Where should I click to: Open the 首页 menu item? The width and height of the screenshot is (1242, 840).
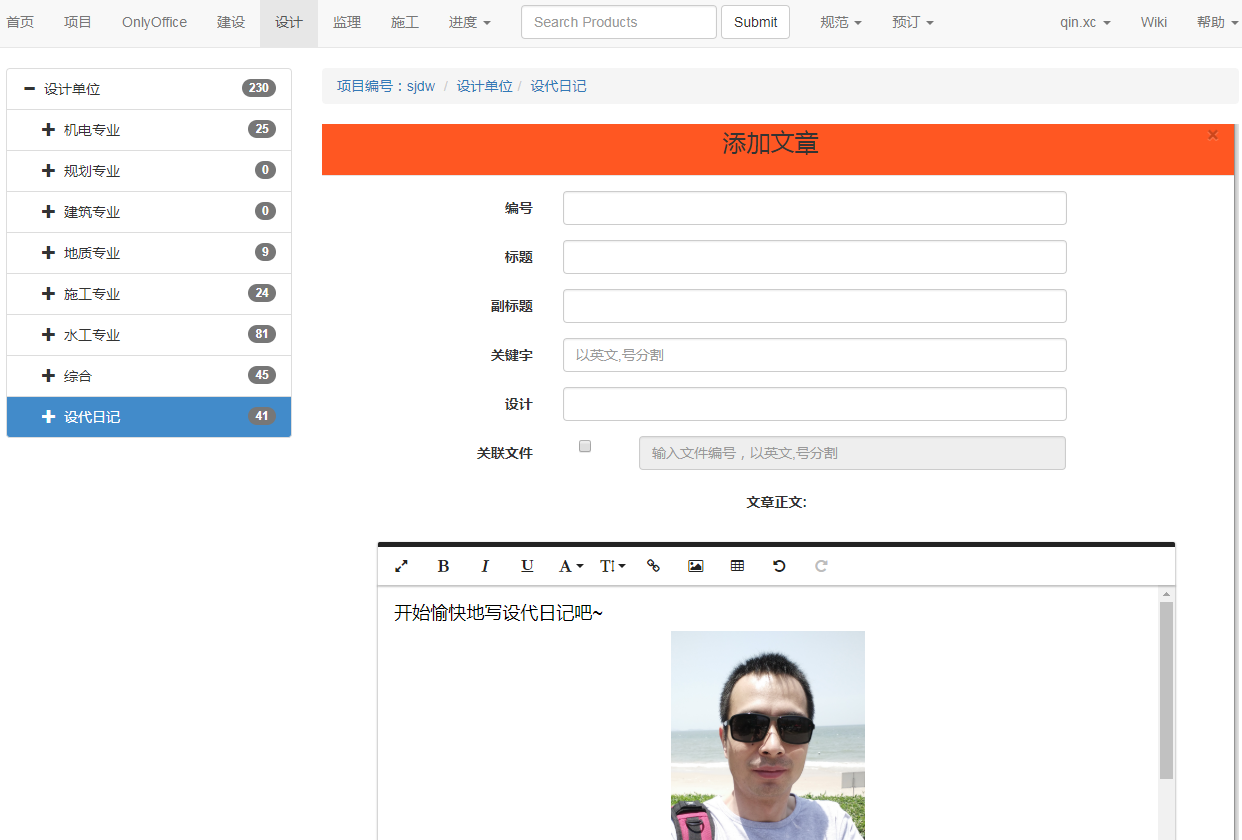20,22
